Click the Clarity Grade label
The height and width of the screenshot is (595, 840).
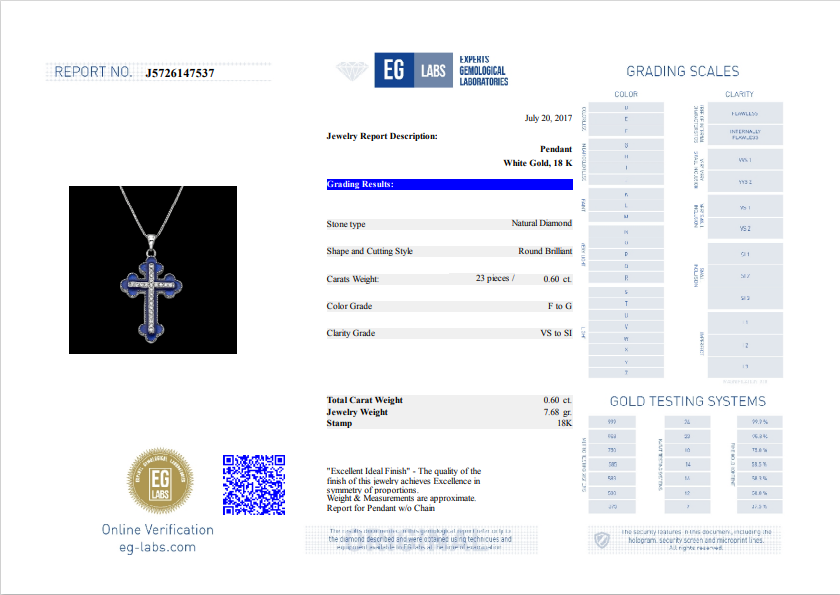[351, 333]
